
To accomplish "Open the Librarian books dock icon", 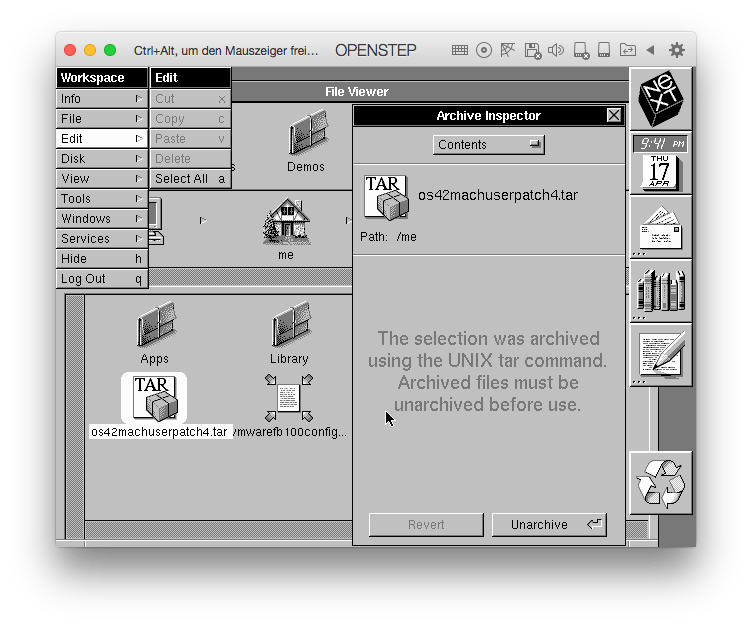I will 661,291.
